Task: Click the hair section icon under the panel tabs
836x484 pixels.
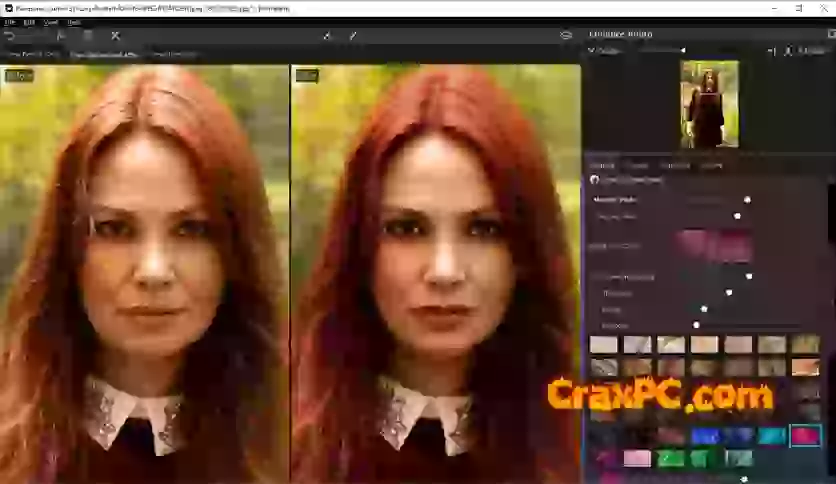Action: 594,180
